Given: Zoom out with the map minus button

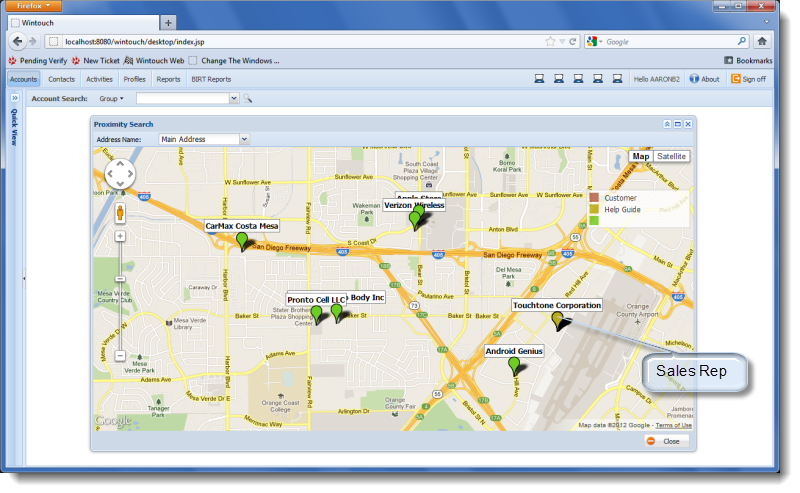Looking at the screenshot, I should [120, 356].
